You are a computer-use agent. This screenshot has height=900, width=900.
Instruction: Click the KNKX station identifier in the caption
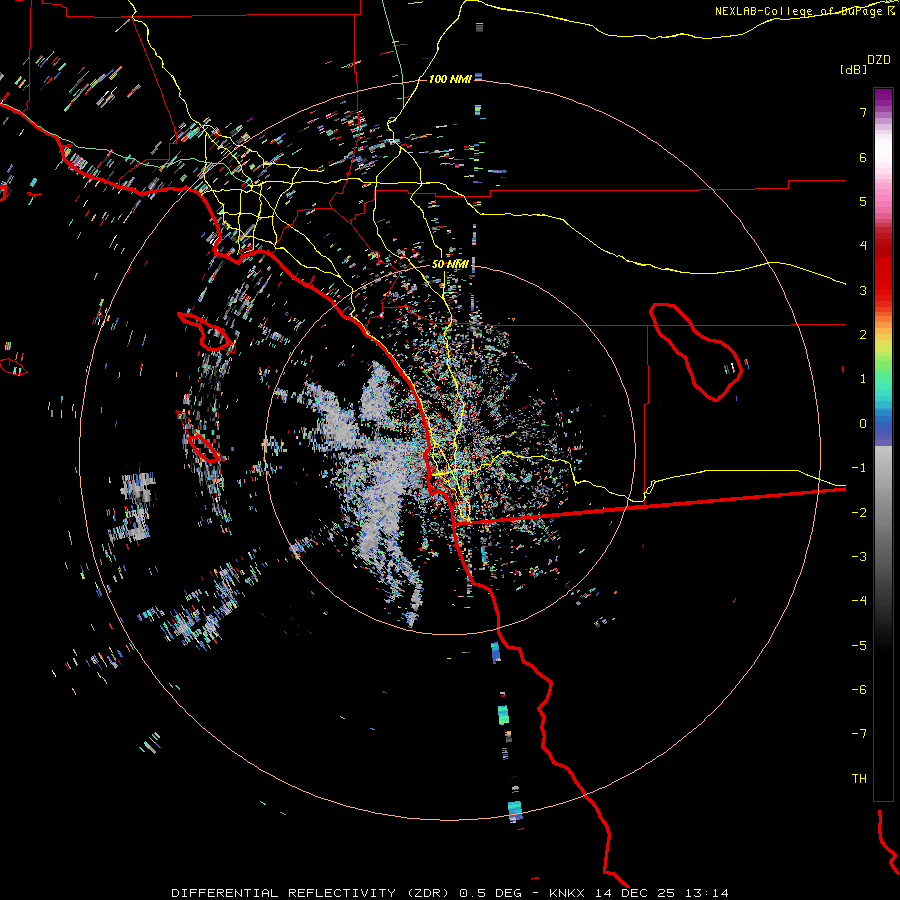click(568, 893)
